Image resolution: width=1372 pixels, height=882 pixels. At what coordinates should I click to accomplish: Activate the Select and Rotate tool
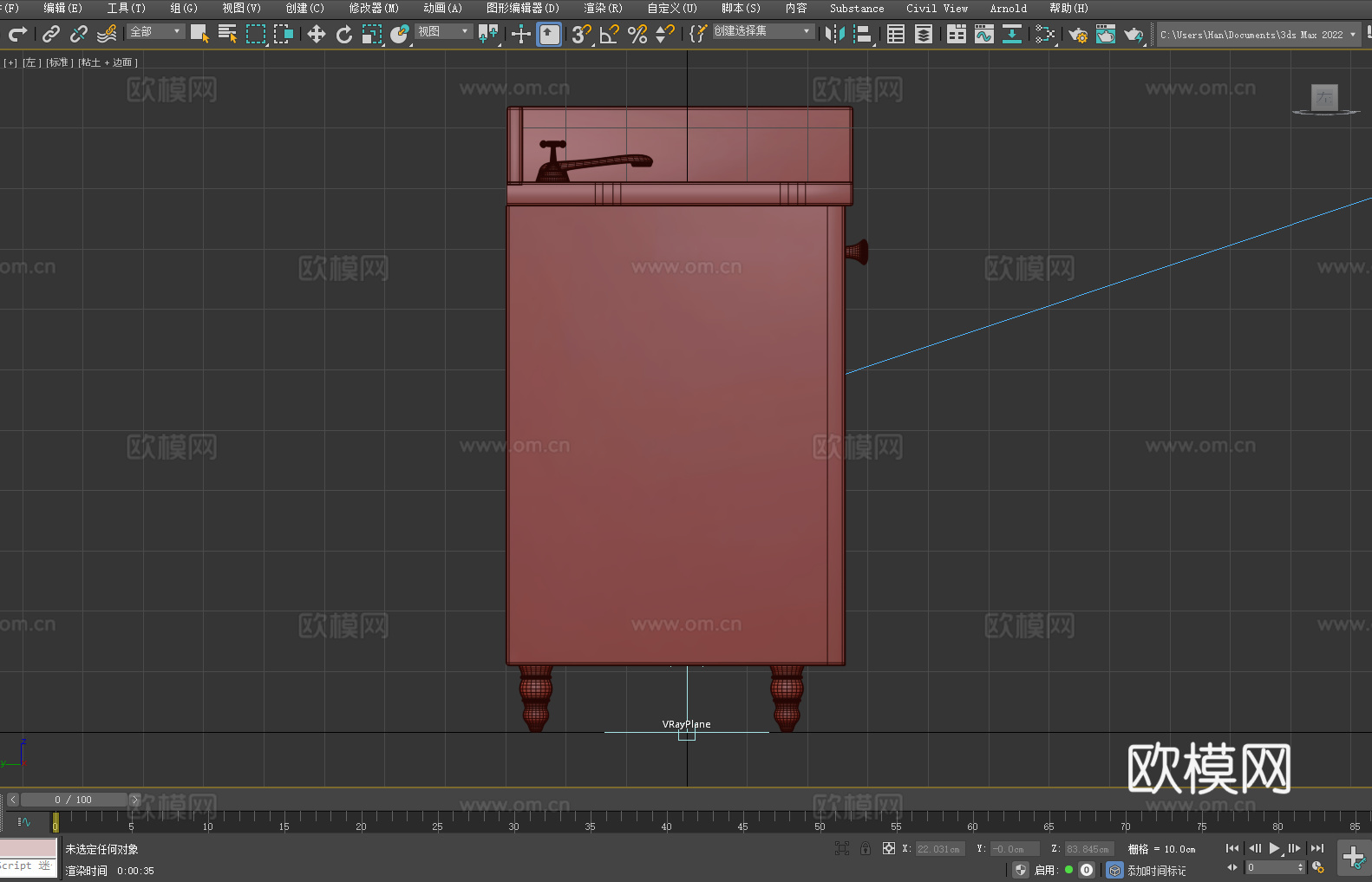pyautogui.click(x=344, y=34)
